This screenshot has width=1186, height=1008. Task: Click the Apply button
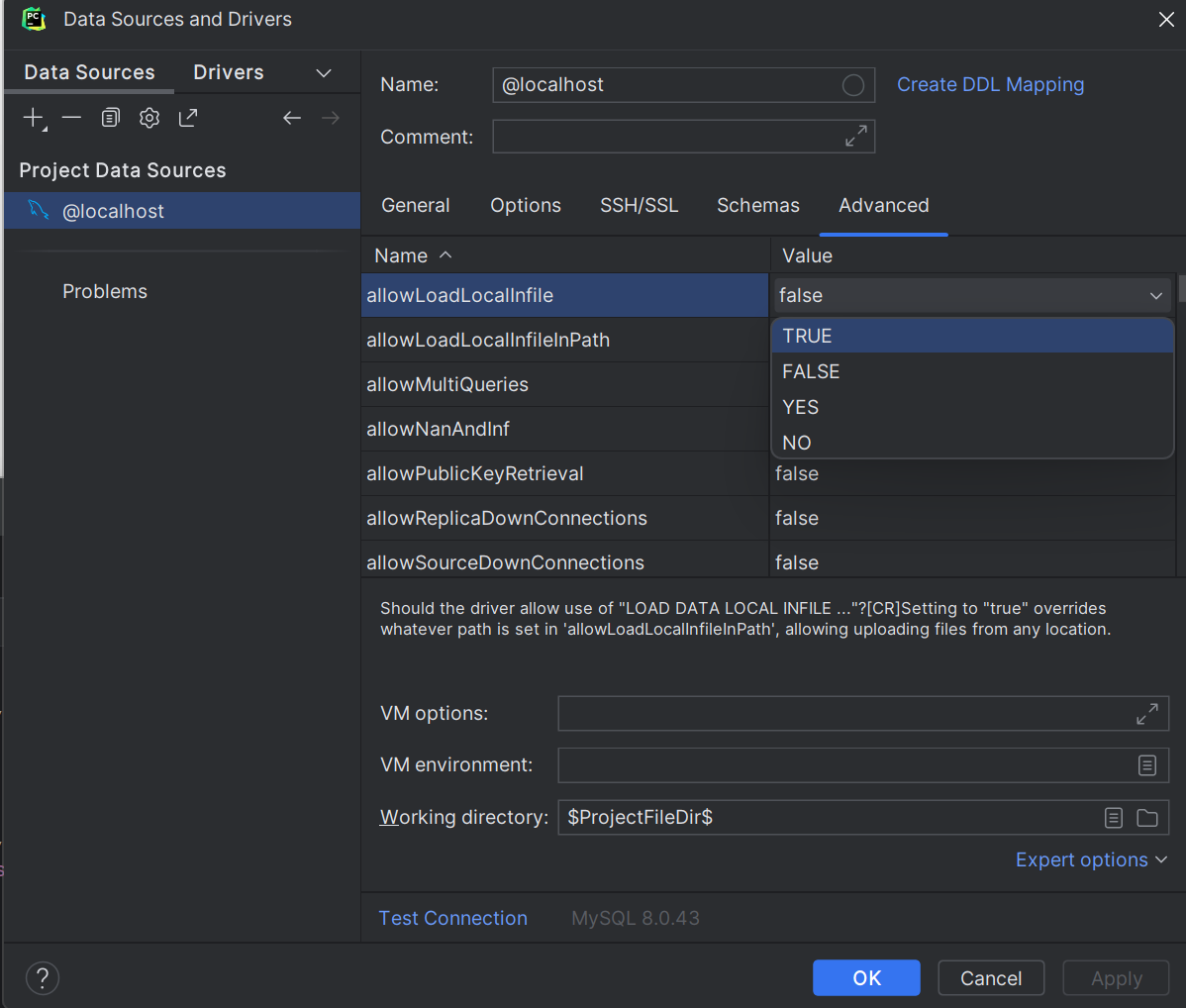tap(1117, 977)
